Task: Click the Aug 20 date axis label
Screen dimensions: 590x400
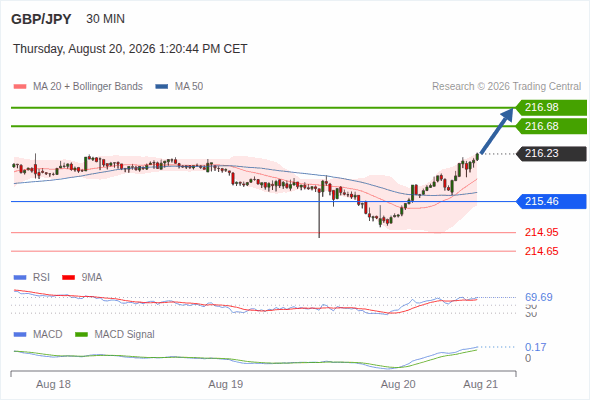Action: (398, 384)
